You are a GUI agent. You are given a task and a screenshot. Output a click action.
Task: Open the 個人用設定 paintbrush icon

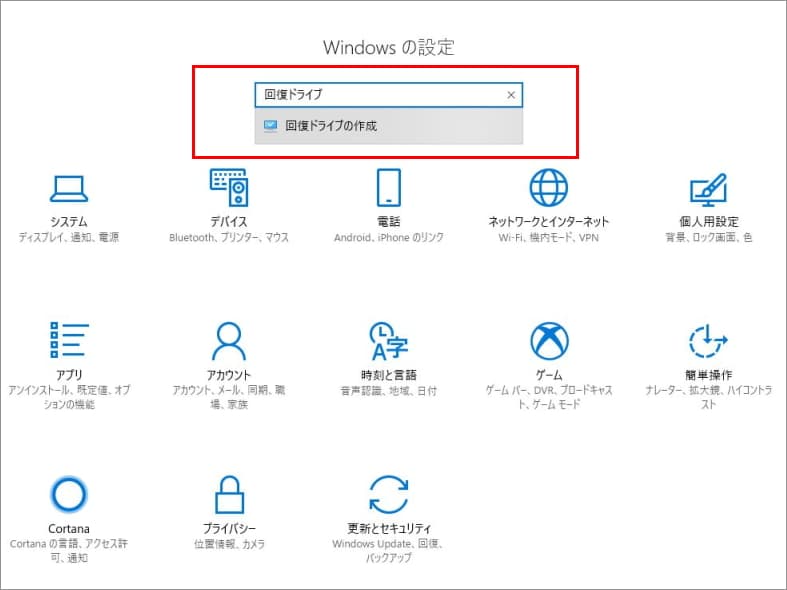click(708, 190)
